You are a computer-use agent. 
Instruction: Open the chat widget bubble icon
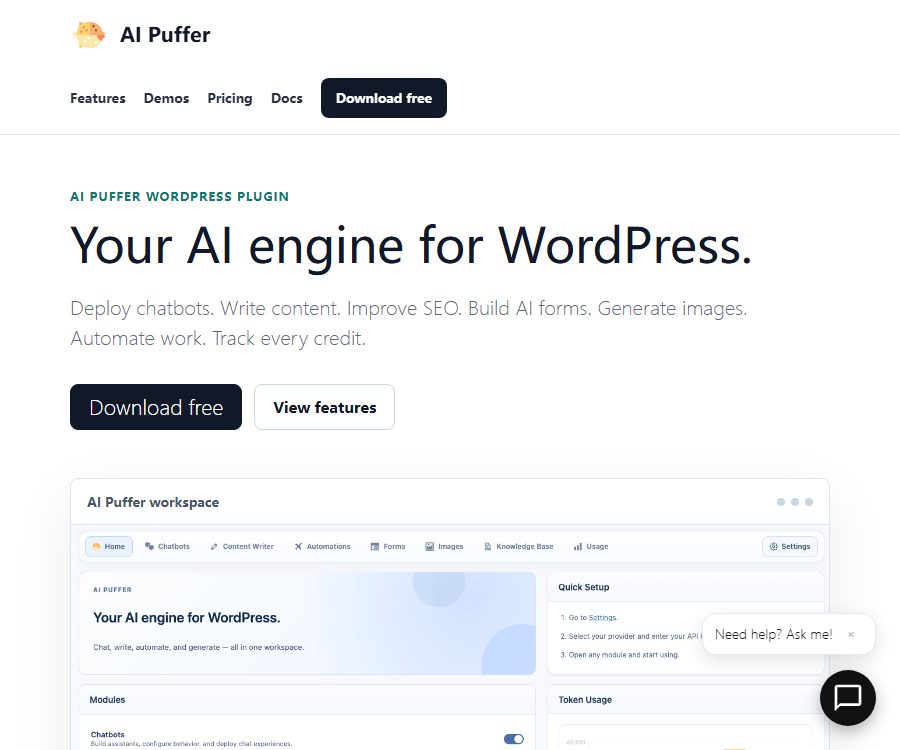(848, 698)
